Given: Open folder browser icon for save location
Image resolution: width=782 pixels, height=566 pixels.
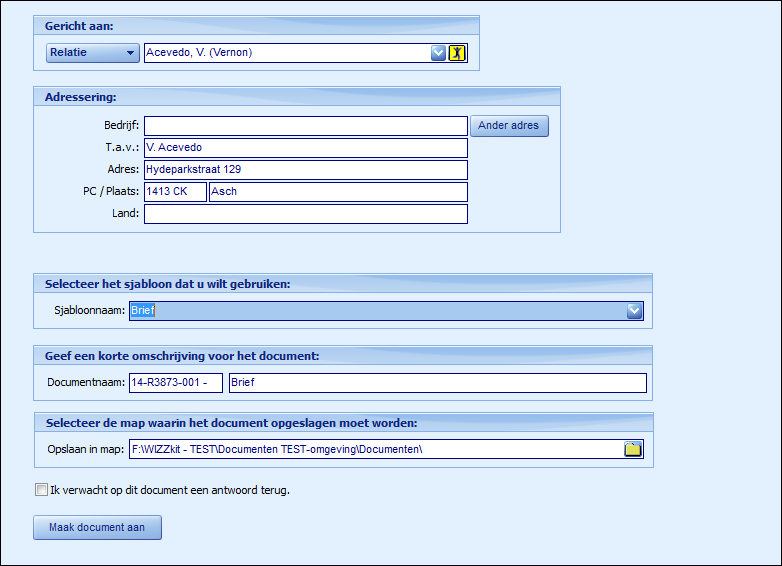Looking at the screenshot, I should 632,449.
